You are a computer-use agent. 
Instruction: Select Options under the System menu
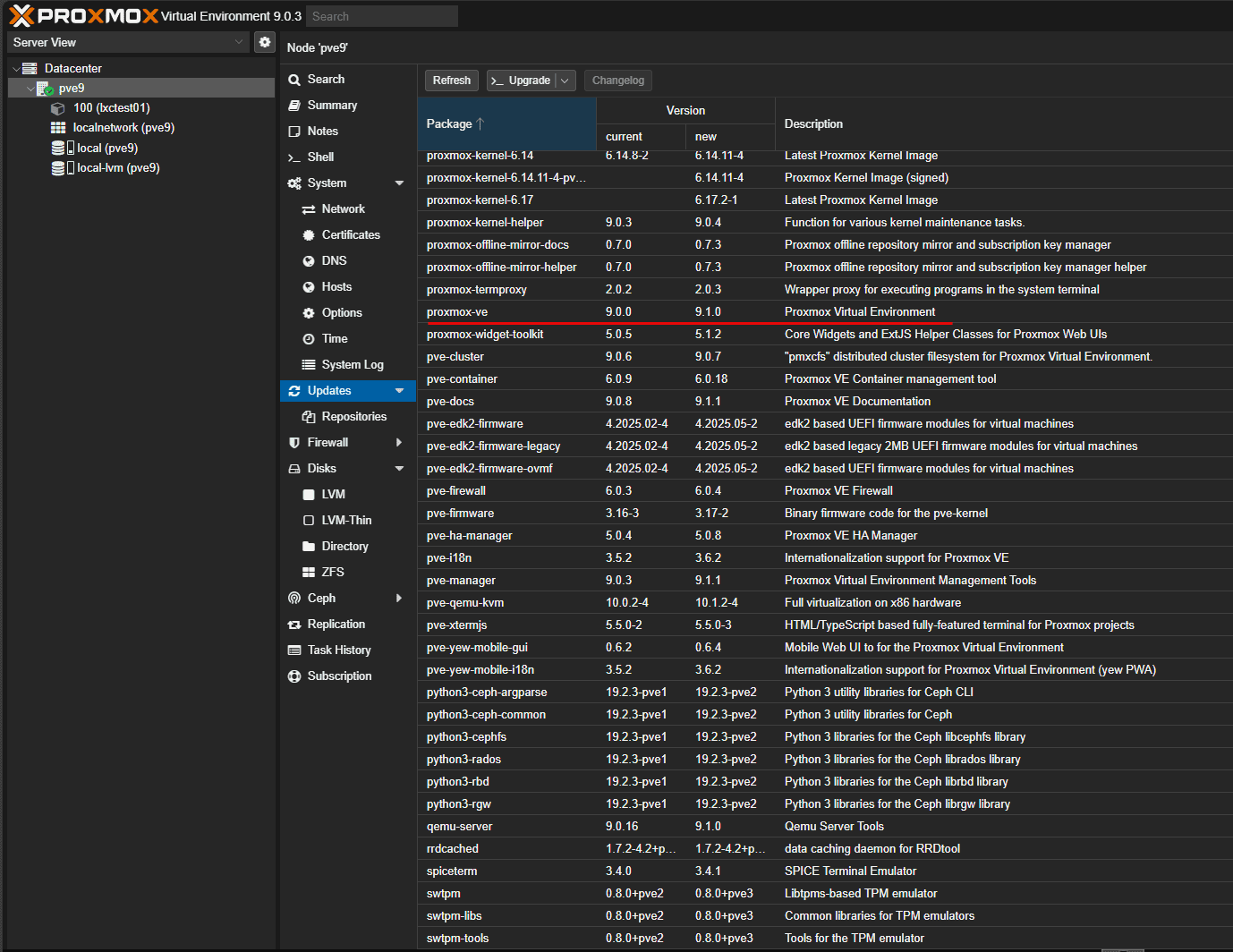coord(309,312)
